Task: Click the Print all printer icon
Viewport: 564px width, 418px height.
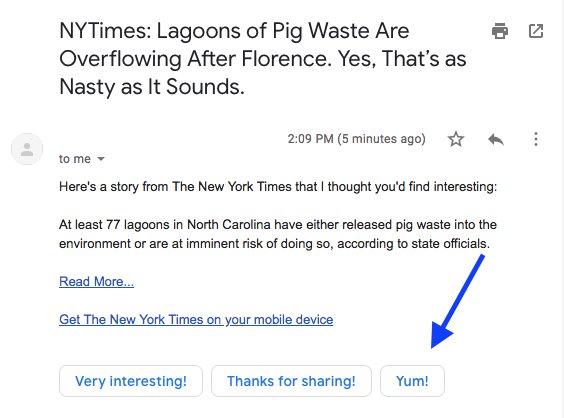Action: [x=500, y=31]
